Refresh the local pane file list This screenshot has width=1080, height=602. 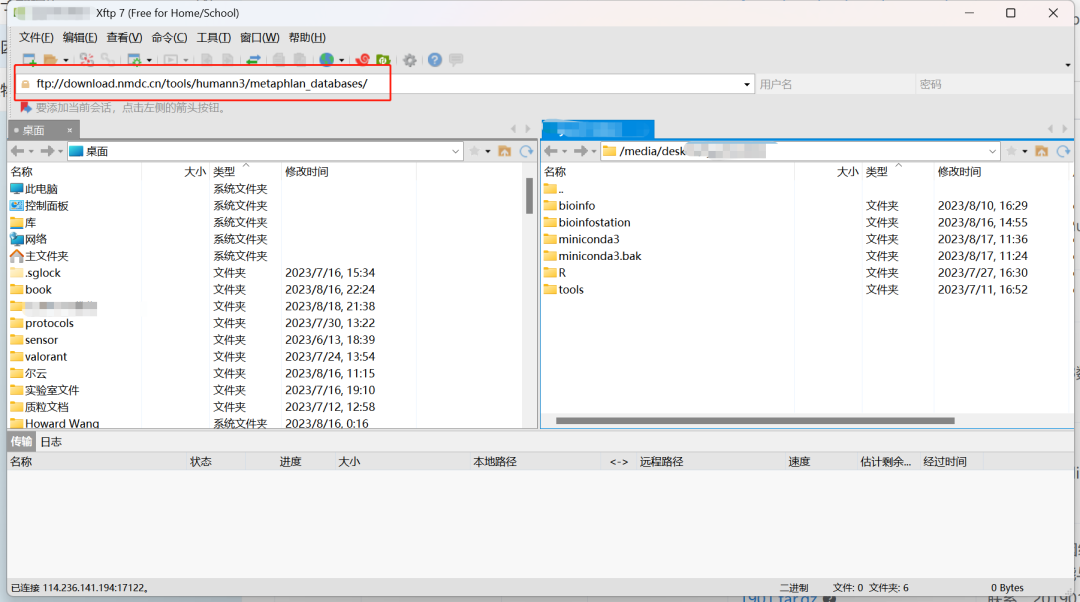(x=526, y=151)
